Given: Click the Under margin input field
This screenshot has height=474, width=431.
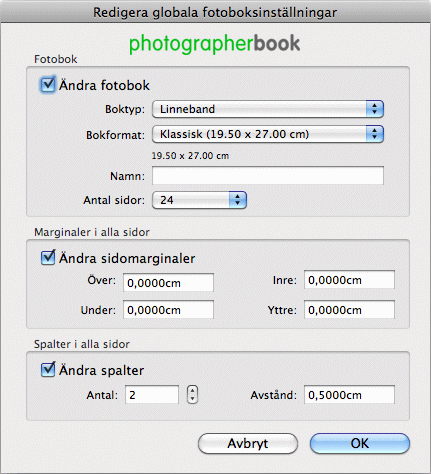Looking at the screenshot, I should pos(168,310).
